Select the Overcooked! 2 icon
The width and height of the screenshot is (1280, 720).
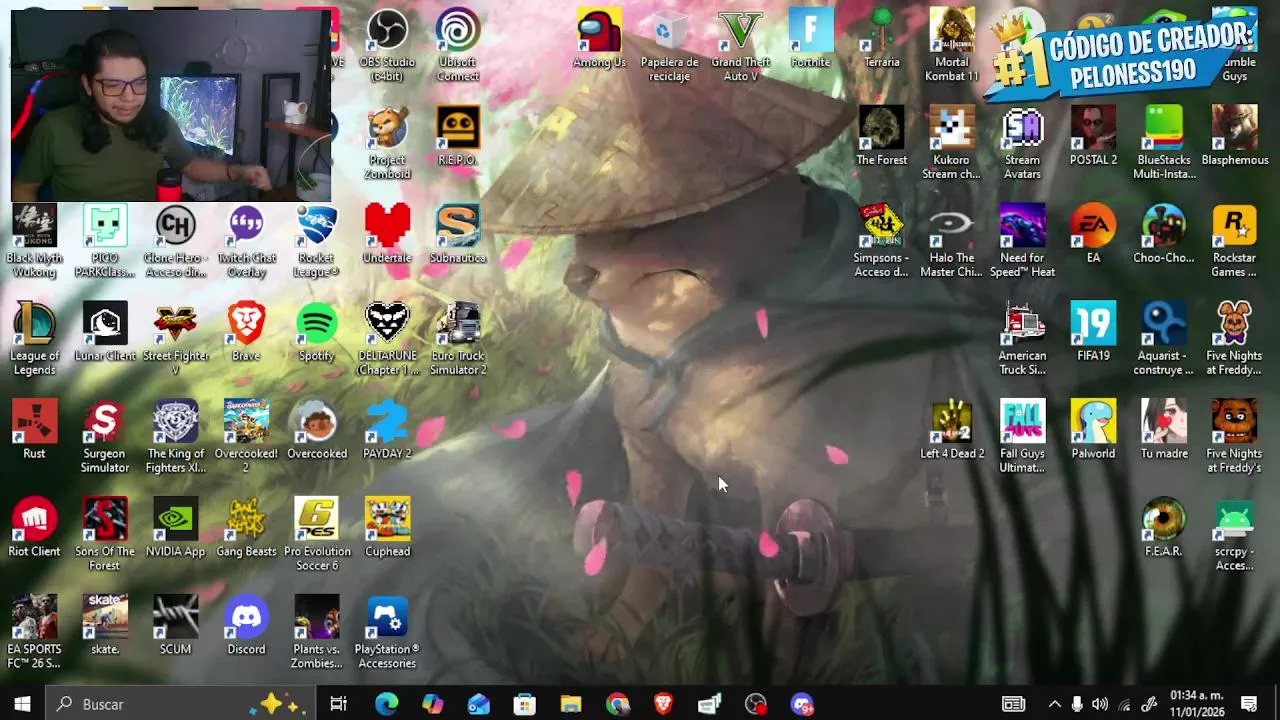(x=246, y=436)
